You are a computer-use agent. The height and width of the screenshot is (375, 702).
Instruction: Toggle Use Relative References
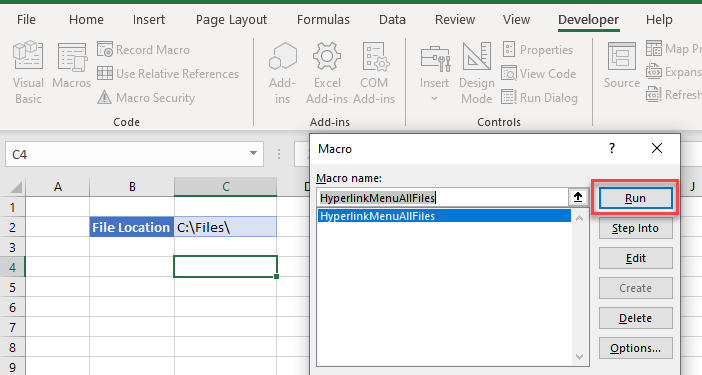coord(168,74)
